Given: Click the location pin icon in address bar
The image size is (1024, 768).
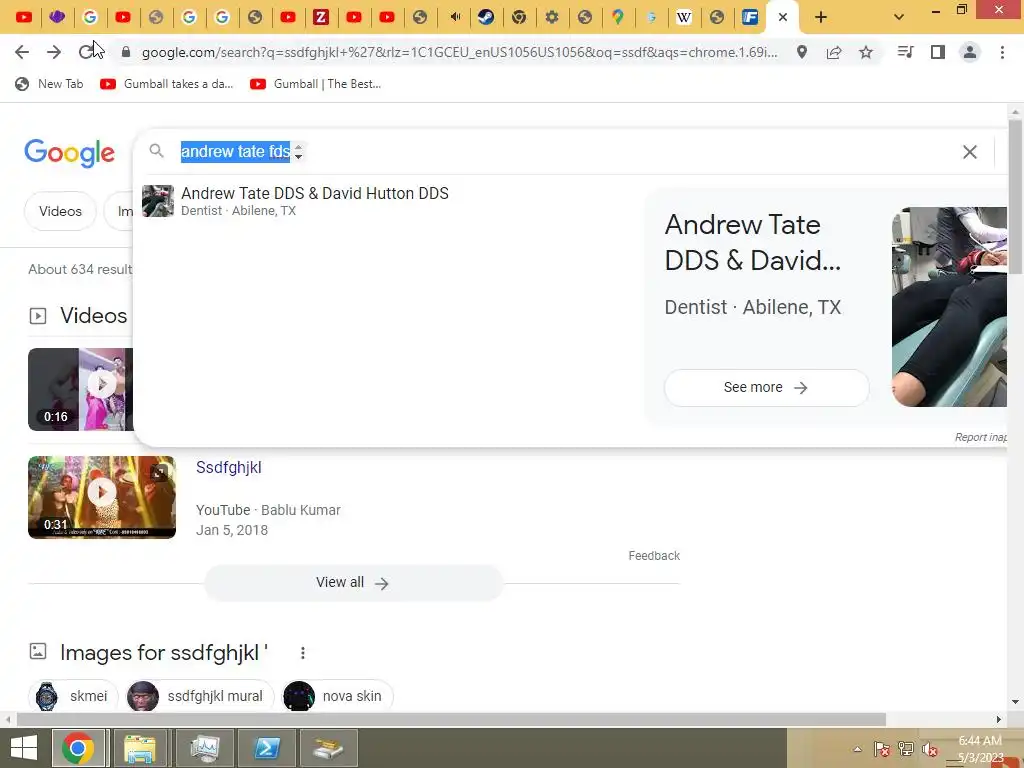Looking at the screenshot, I should click(802, 52).
